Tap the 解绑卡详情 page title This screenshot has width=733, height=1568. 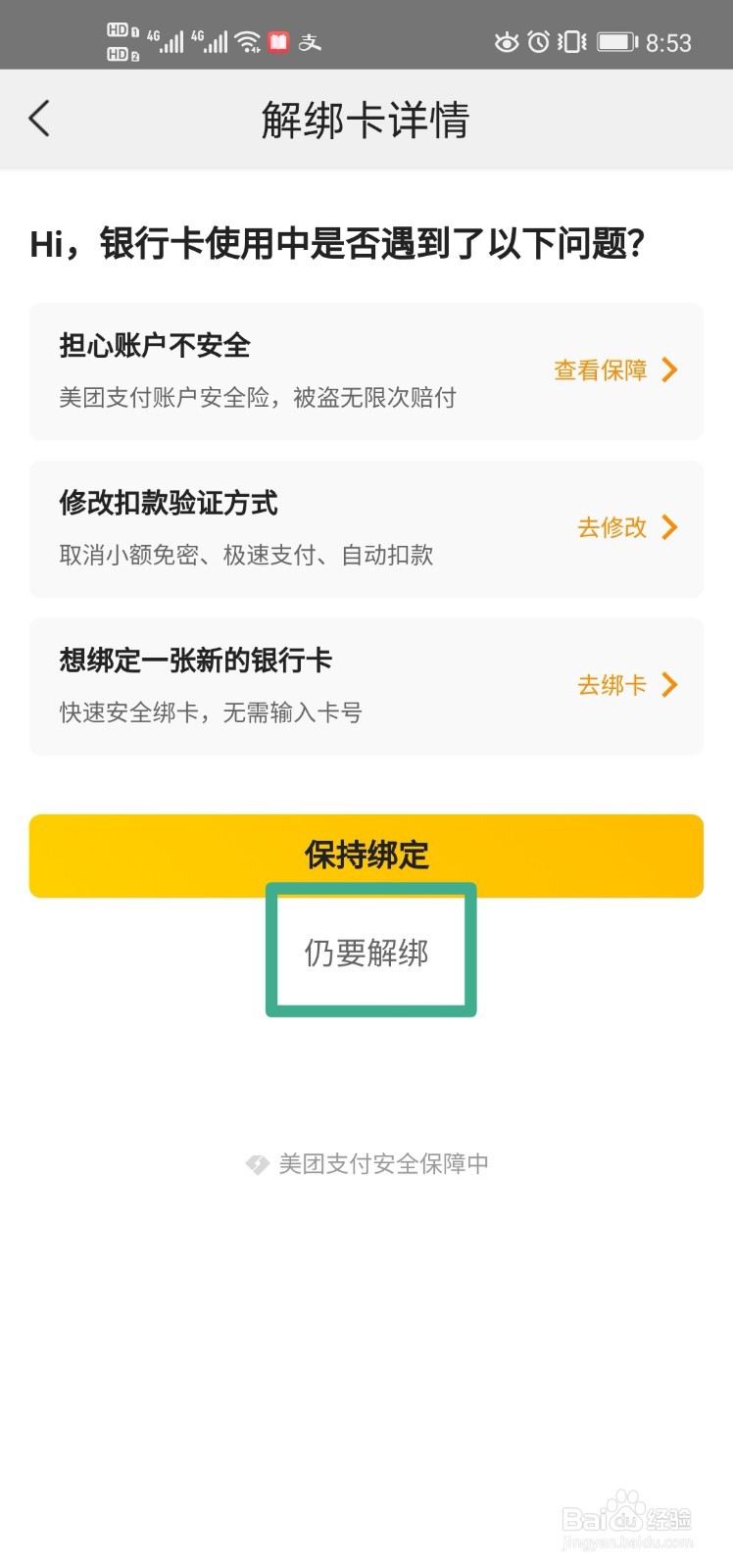click(x=366, y=120)
